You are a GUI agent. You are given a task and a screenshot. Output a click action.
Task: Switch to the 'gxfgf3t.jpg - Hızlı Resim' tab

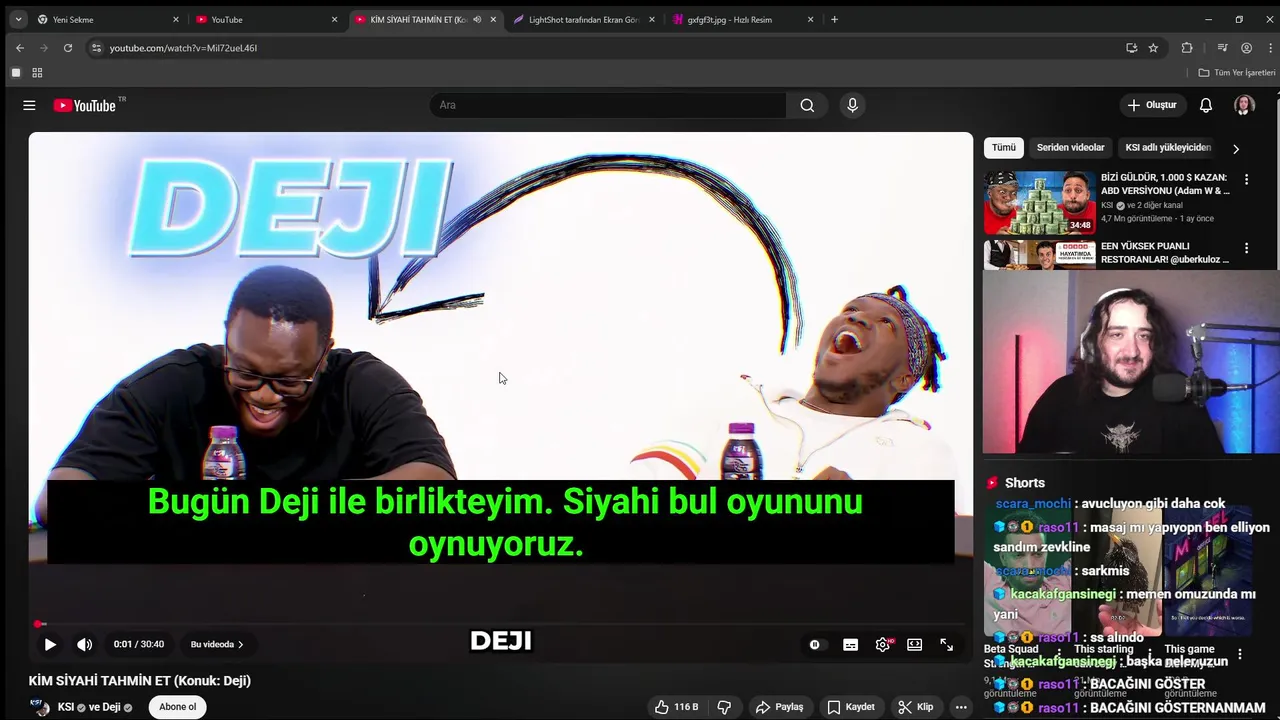[x=742, y=19]
